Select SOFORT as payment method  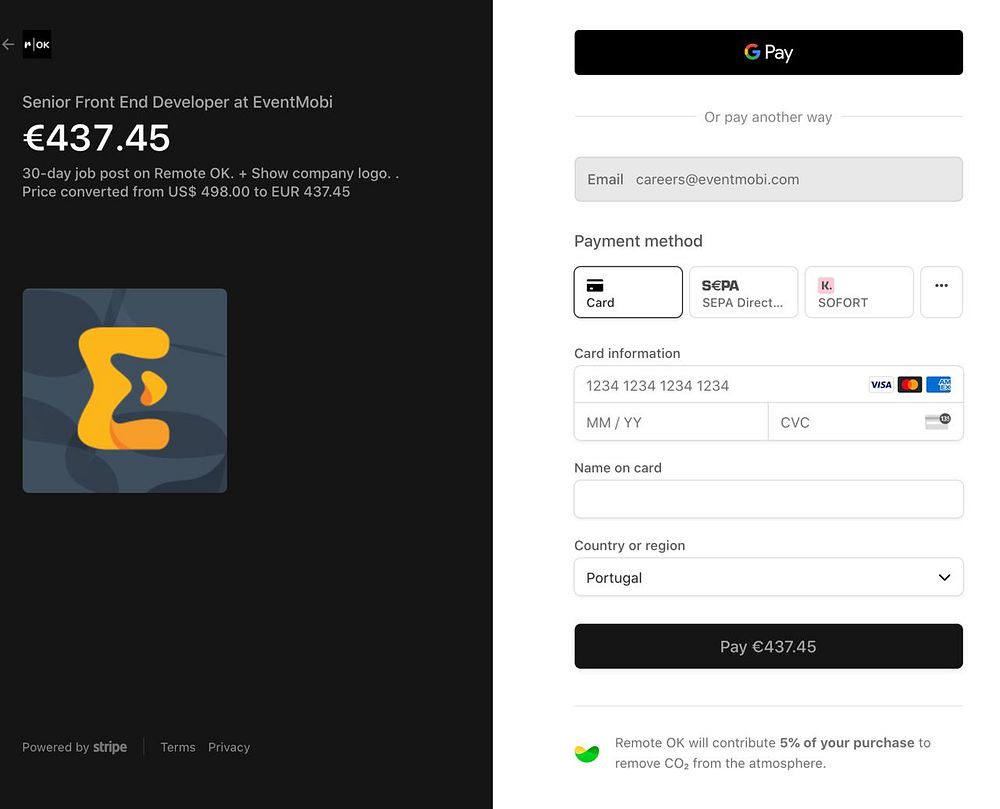[859, 292]
